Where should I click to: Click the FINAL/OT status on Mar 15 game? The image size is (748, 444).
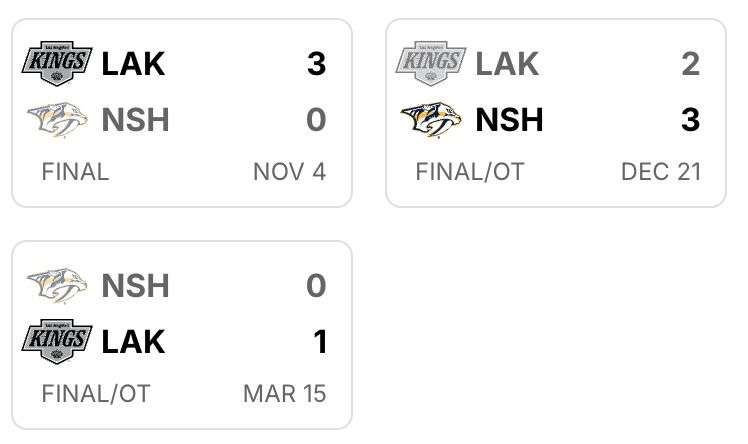[95, 393]
